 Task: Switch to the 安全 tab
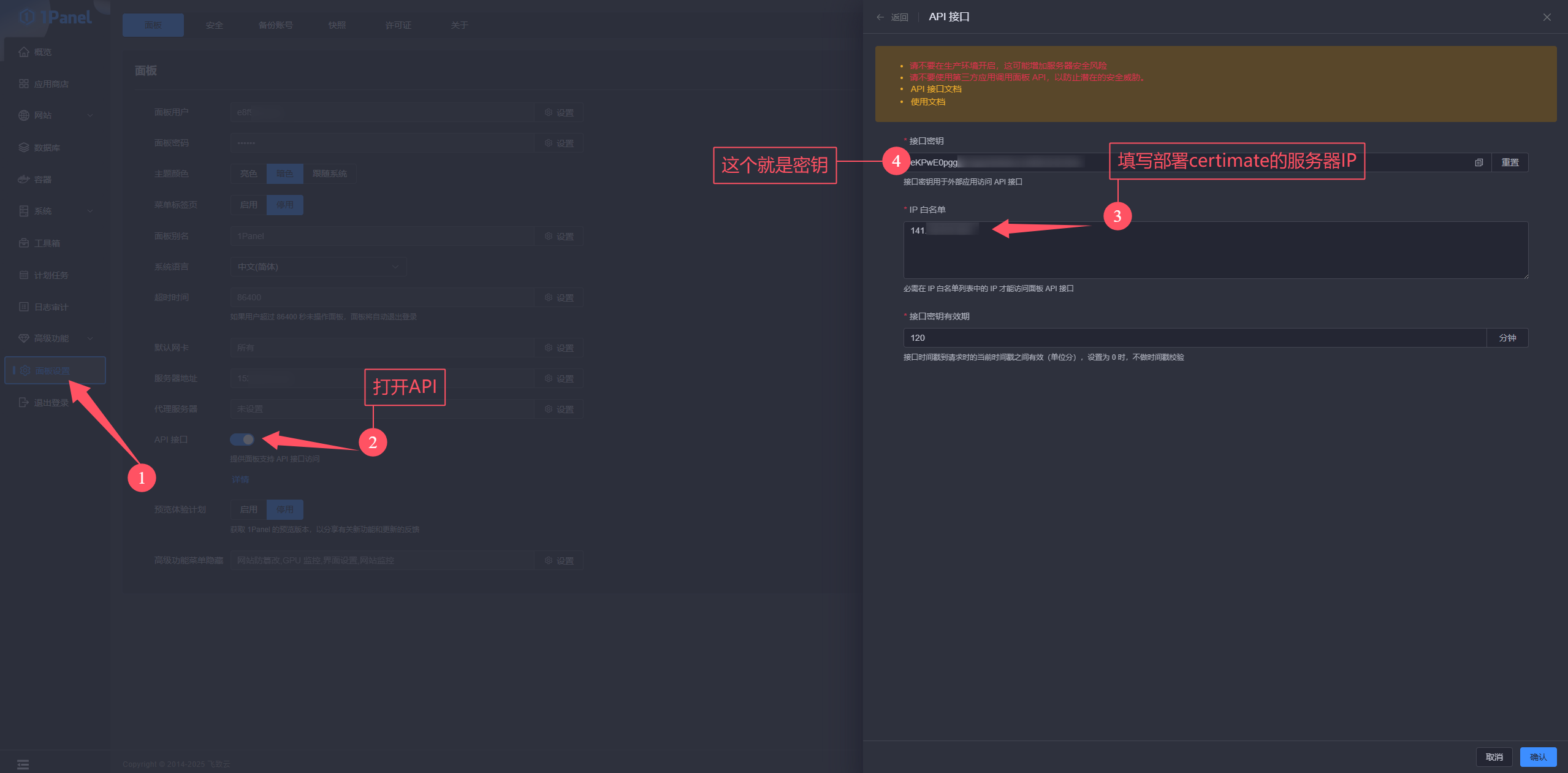pos(215,25)
